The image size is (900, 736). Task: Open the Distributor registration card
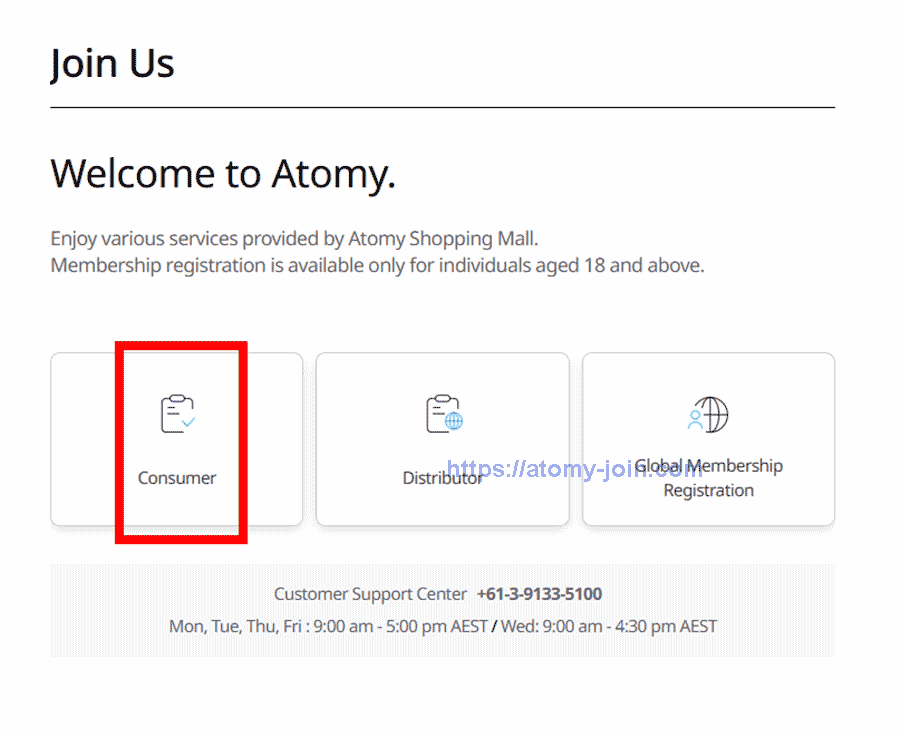(443, 438)
